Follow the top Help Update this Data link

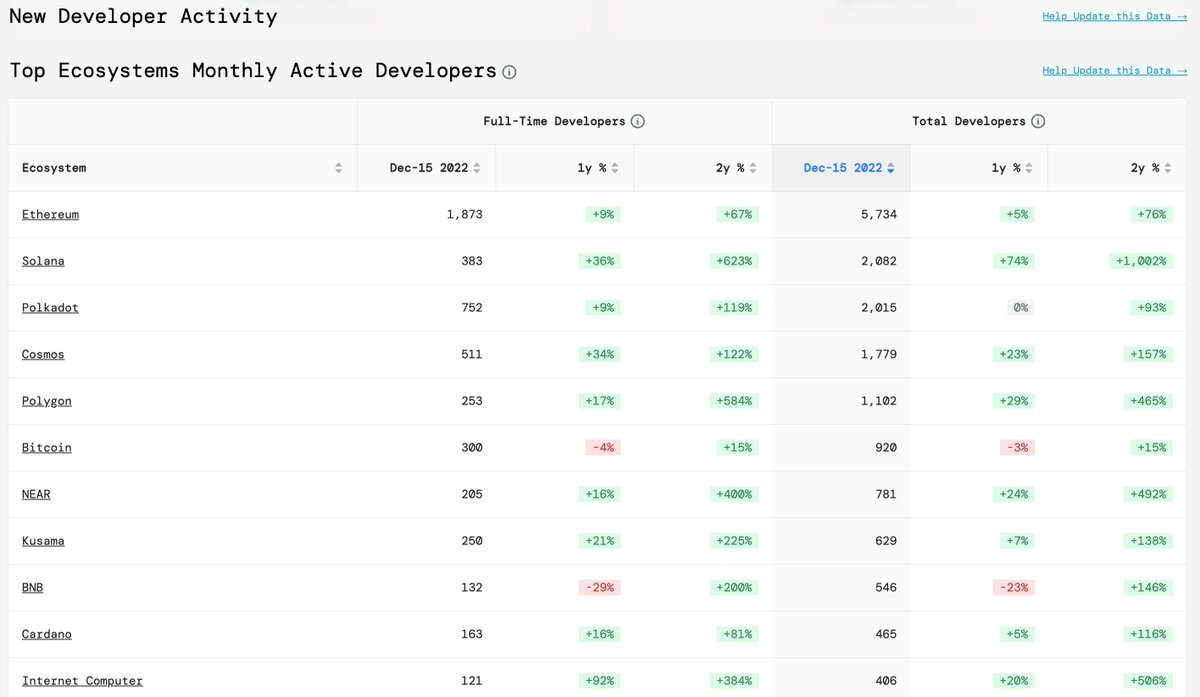click(x=1114, y=15)
